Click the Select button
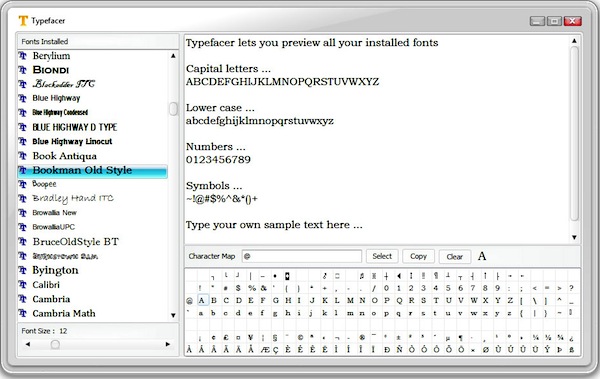Screen dimensions: 600x379 (382, 256)
